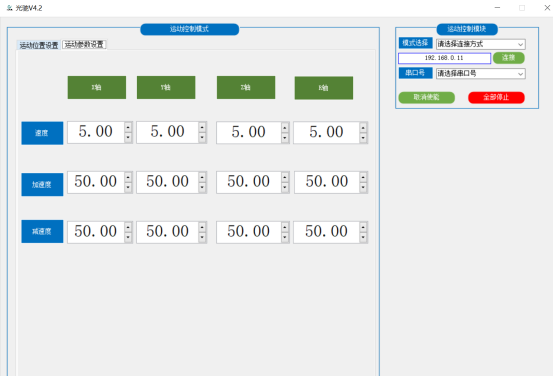The height and width of the screenshot is (376, 554).
Task: Increase Z axis 加速度 with up arrow
Action: [x=285, y=177]
